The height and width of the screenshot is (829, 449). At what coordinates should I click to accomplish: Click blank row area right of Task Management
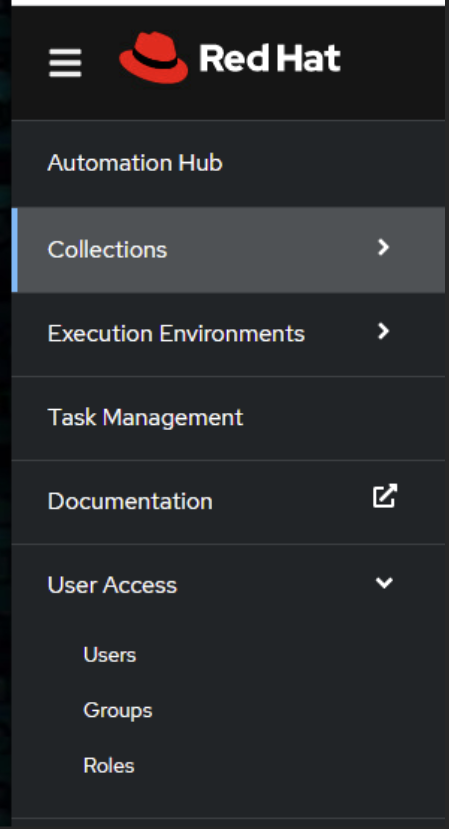(x=344, y=418)
